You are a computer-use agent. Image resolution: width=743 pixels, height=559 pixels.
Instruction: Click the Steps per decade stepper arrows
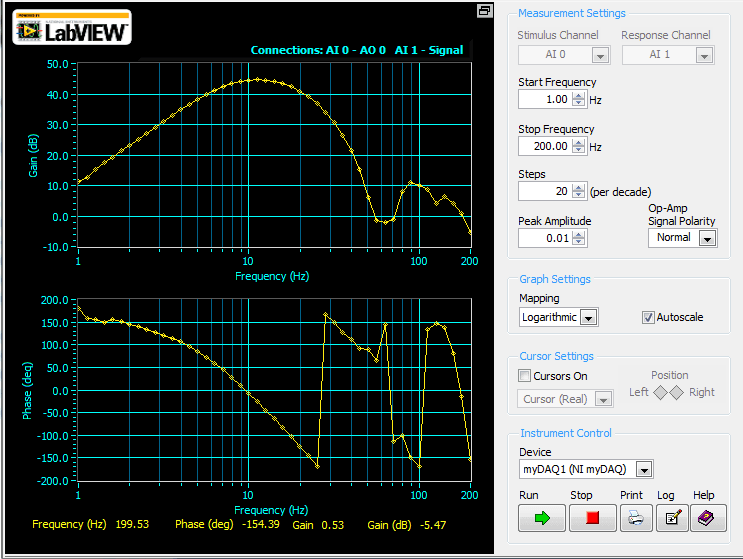pyautogui.click(x=578, y=191)
